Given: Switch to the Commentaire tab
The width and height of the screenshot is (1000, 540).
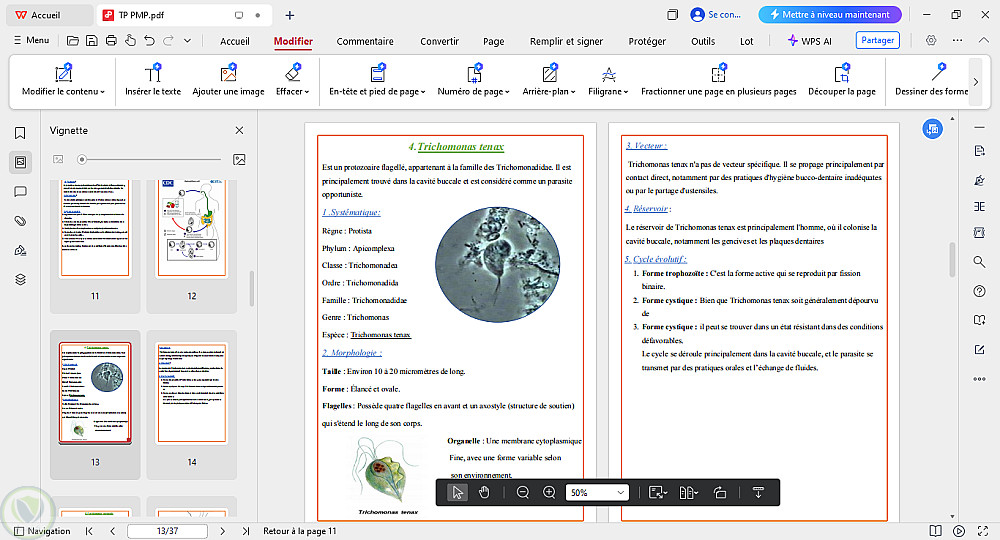Looking at the screenshot, I should [x=365, y=41].
